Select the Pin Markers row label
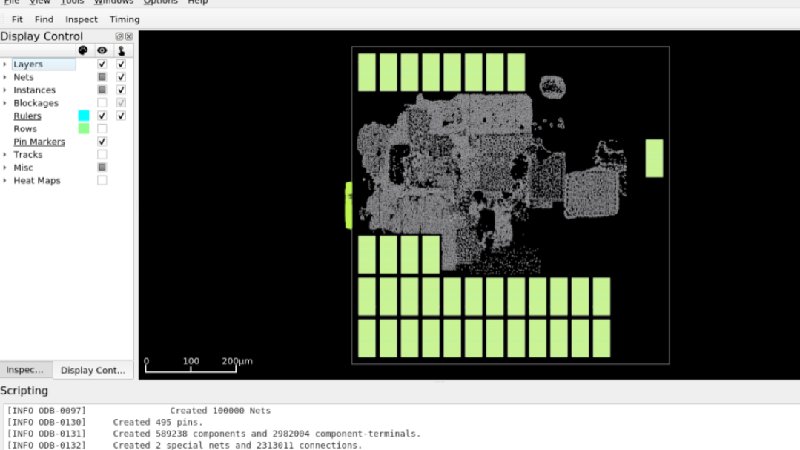The height and width of the screenshot is (450, 800). [x=39, y=142]
